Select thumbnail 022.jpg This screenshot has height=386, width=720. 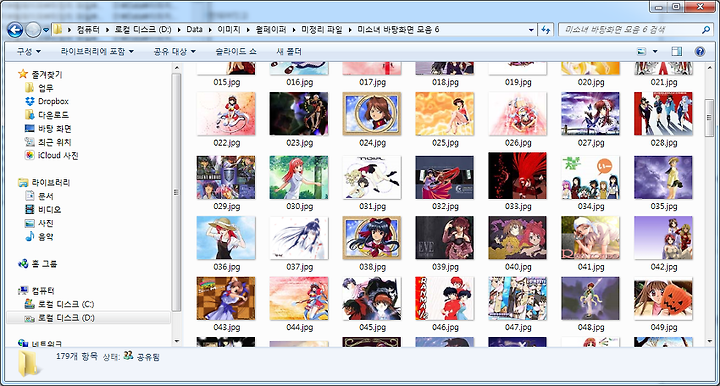tap(226, 114)
